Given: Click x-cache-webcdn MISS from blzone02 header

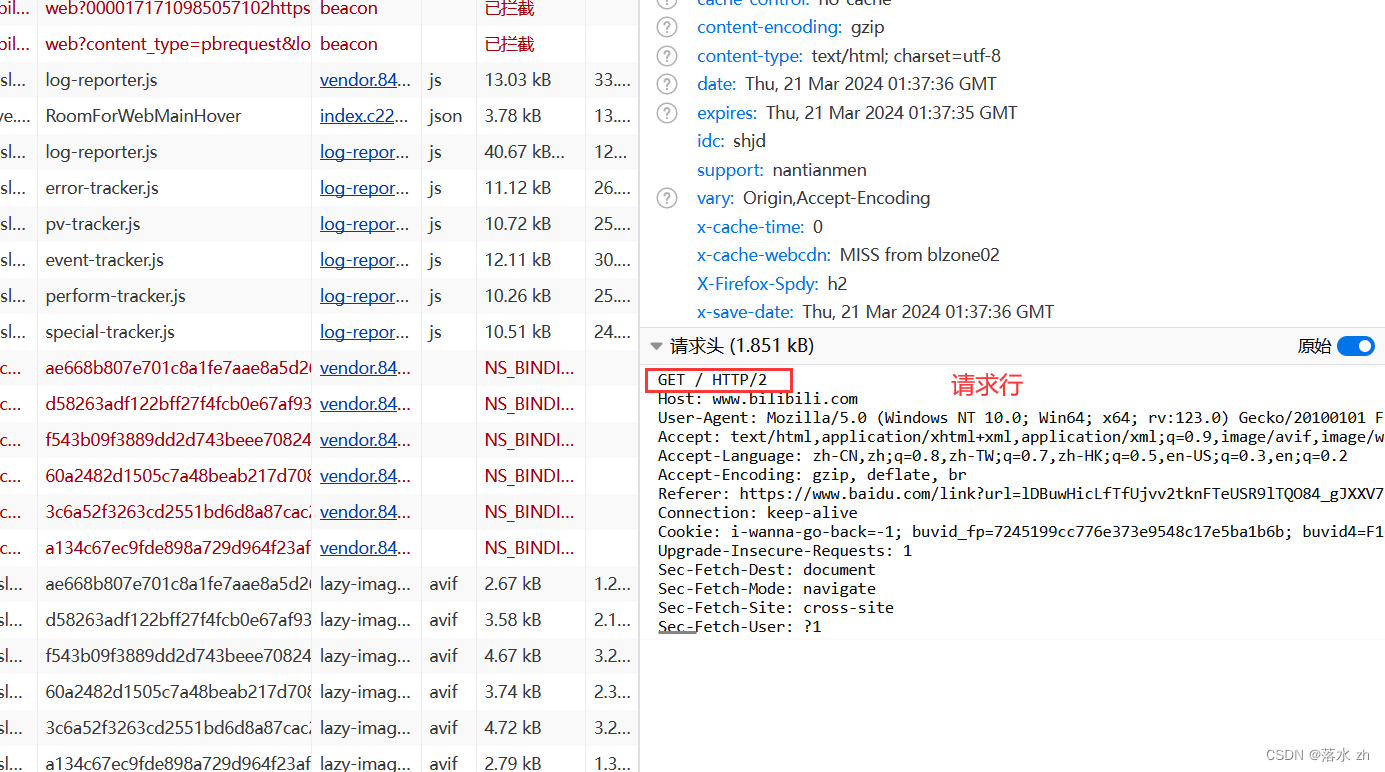Looking at the screenshot, I should [848, 255].
